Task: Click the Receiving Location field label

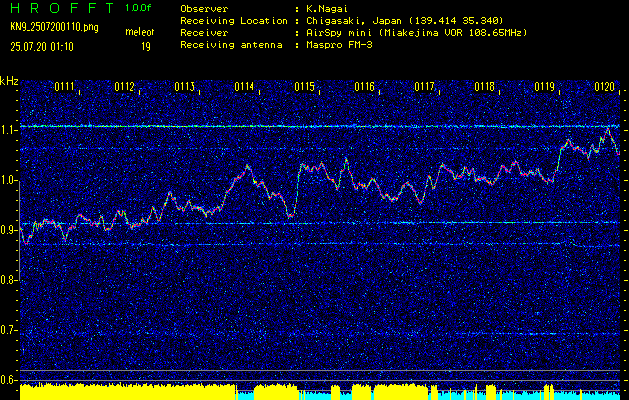Action: 234,21
